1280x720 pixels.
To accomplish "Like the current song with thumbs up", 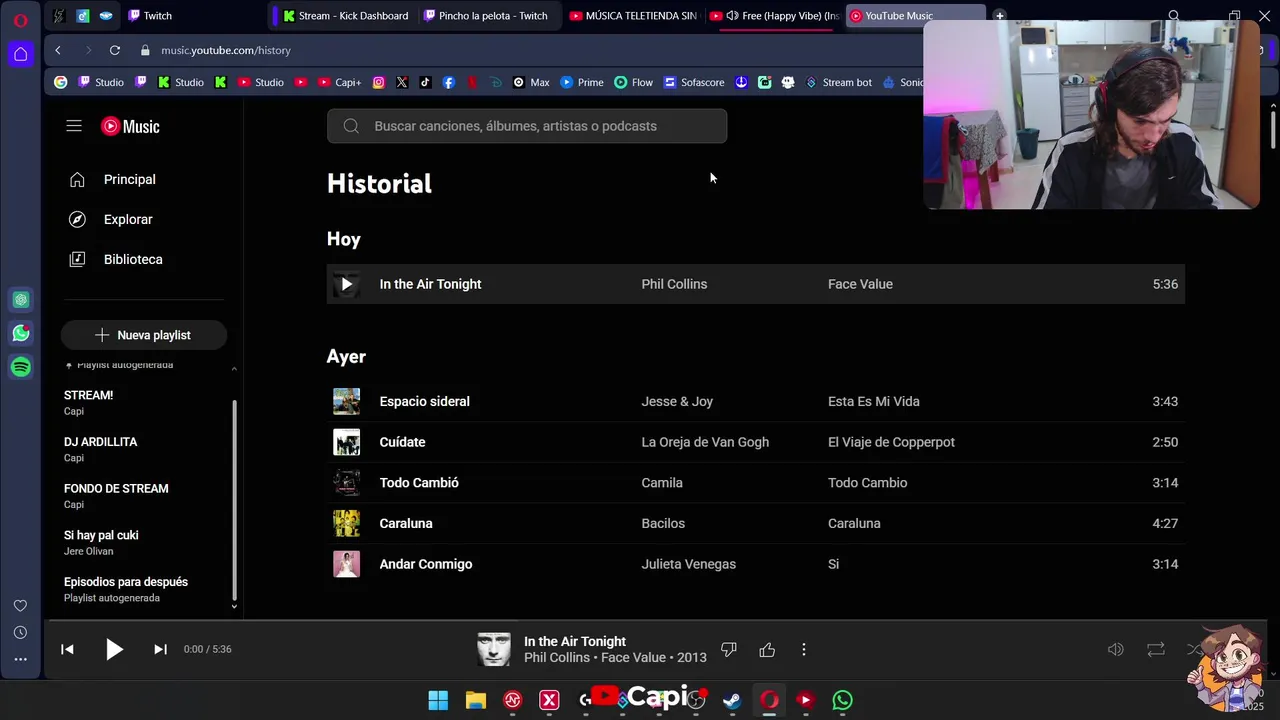I will [x=767, y=650].
